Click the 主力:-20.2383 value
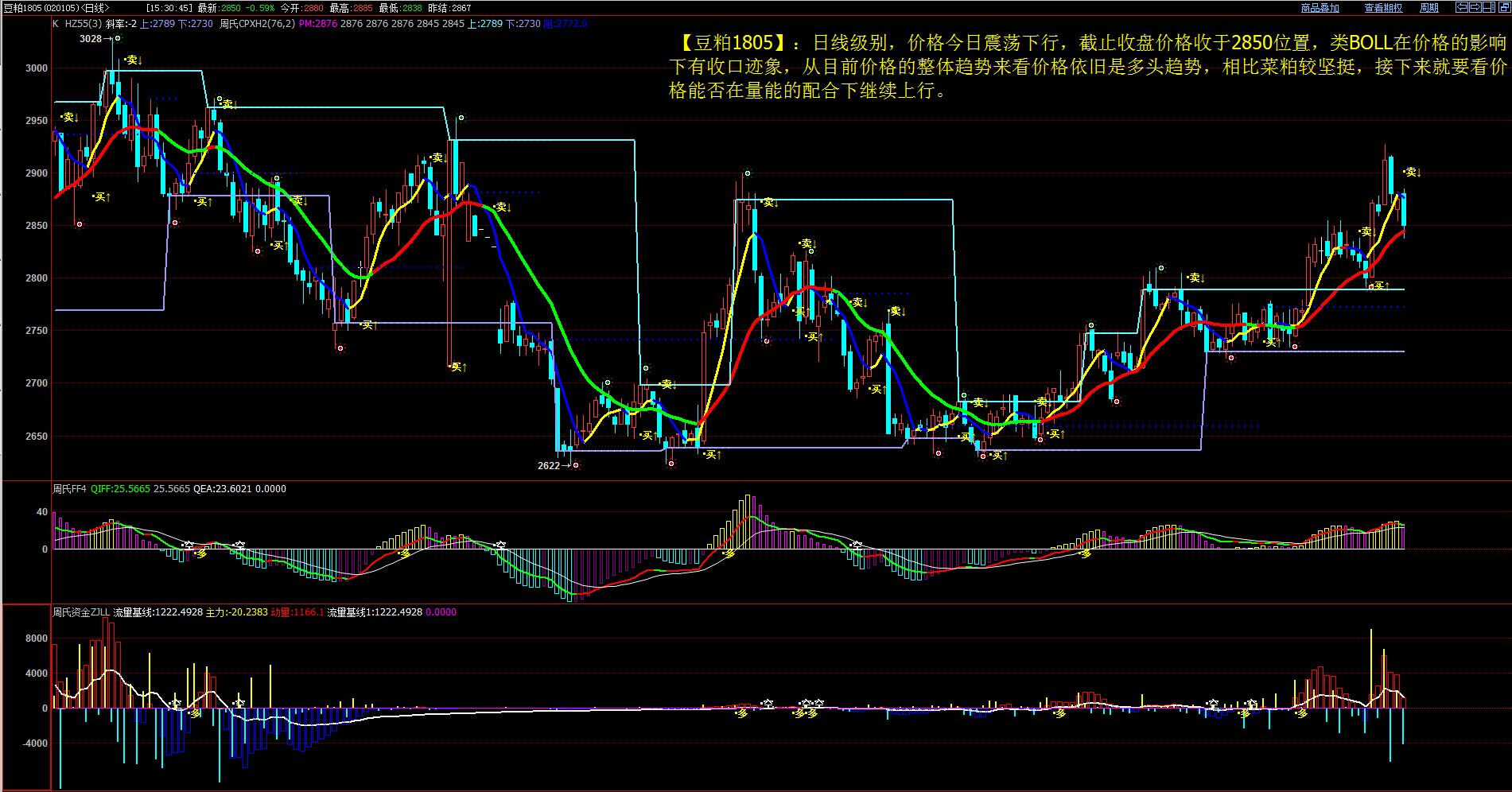This screenshot has width=1512, height=792. 236,612
